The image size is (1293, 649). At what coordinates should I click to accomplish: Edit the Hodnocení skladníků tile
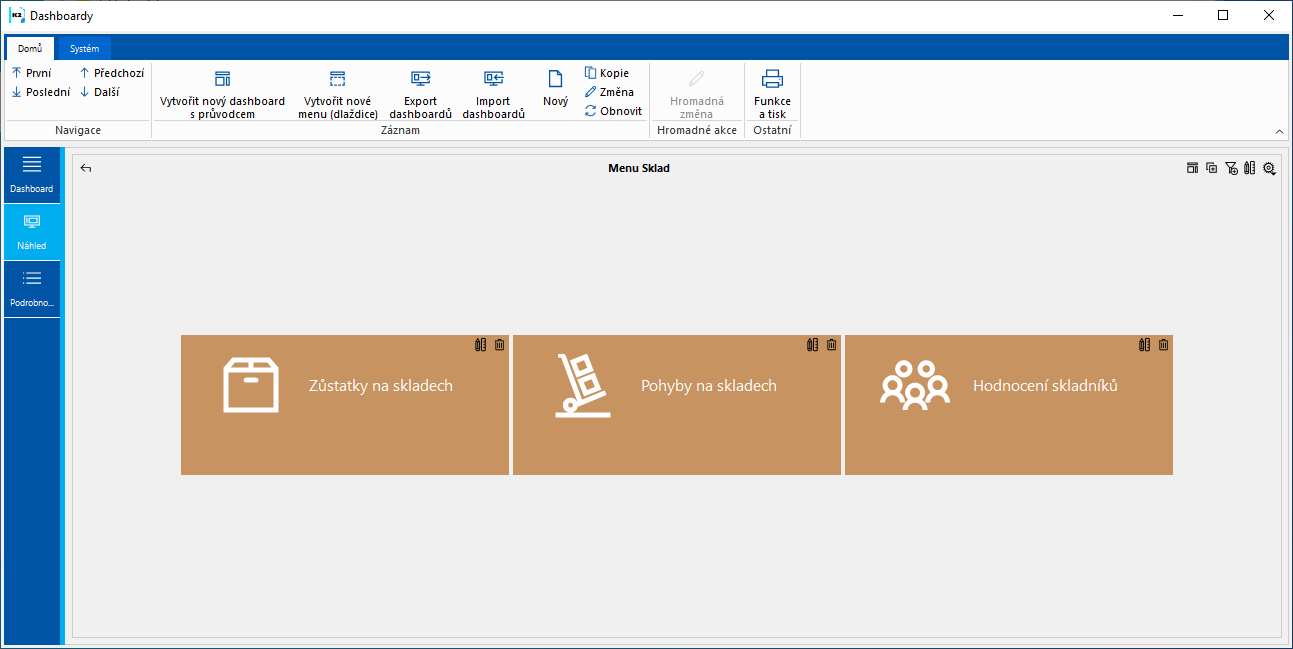click(x=1145, y=344)
